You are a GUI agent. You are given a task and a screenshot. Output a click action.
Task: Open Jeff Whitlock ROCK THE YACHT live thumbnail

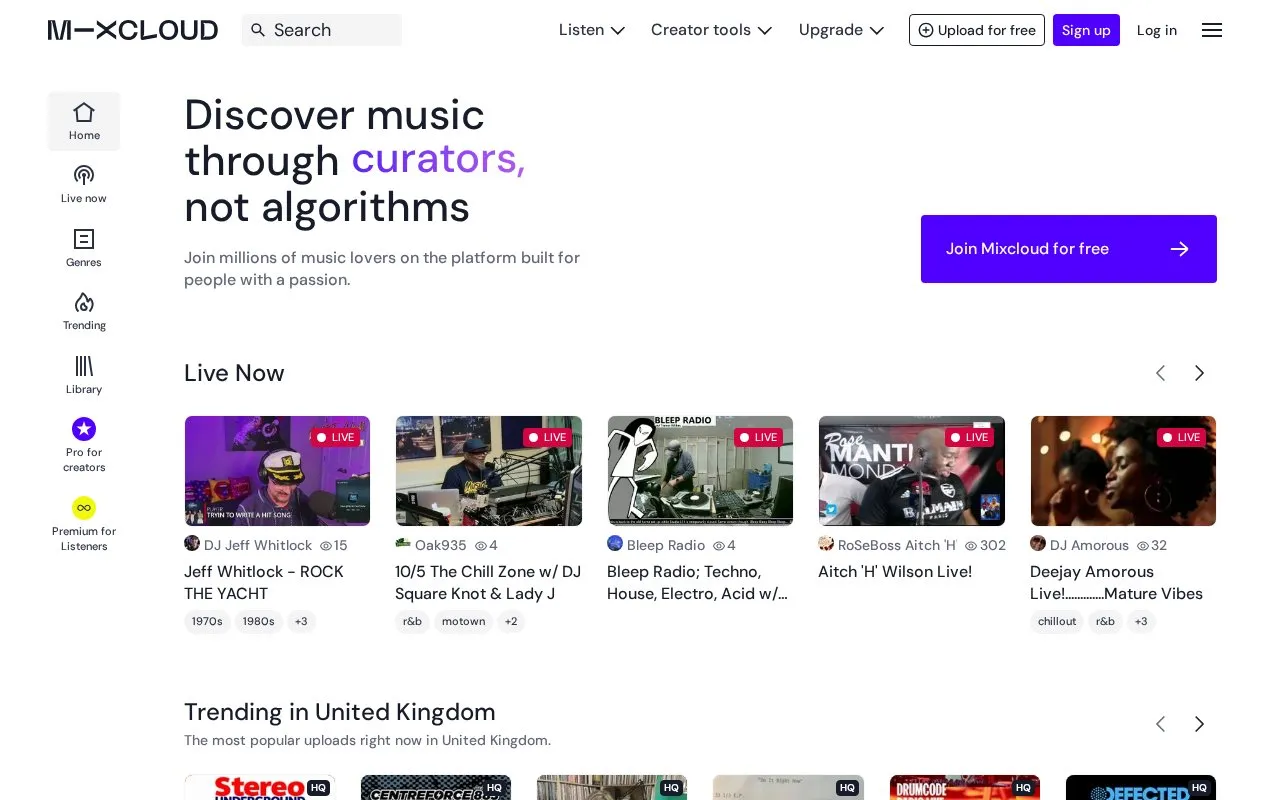tap(277, 471)
